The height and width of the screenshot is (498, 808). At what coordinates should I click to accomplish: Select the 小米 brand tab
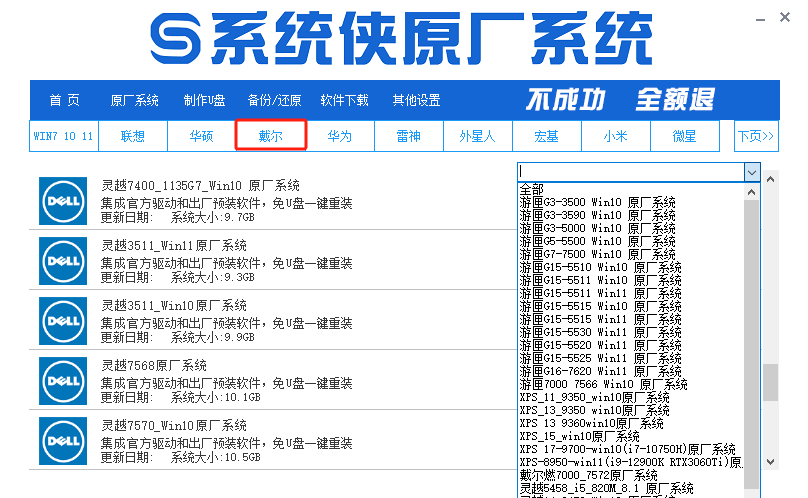616,136
